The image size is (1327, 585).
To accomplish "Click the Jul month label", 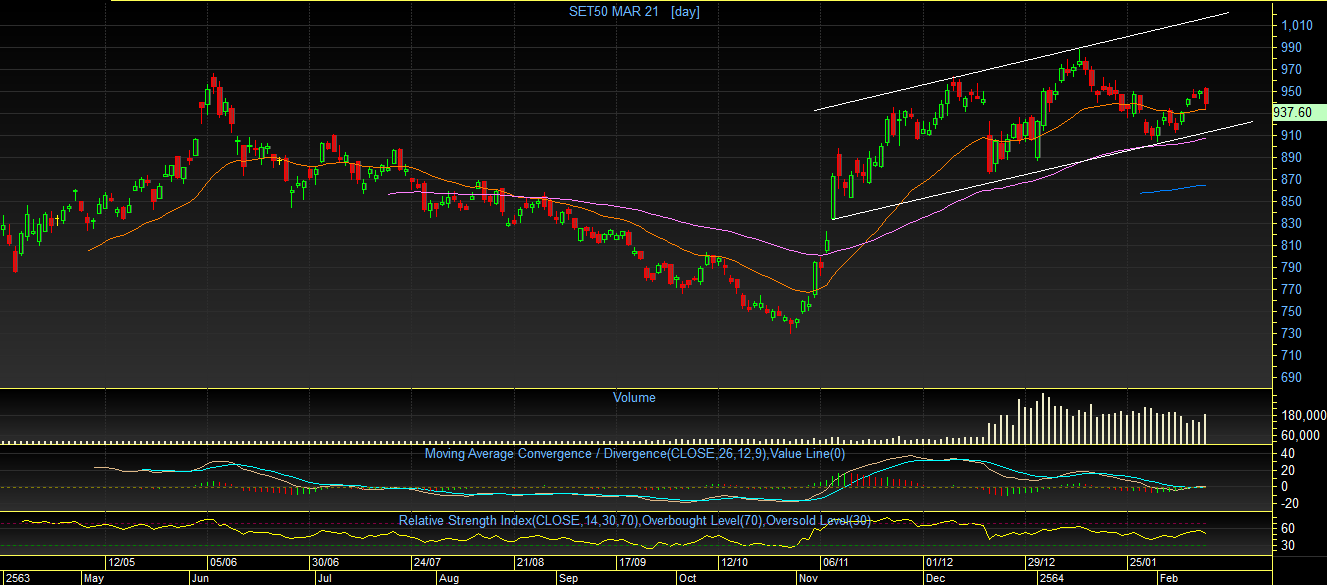I will click(x=325, y=578).
